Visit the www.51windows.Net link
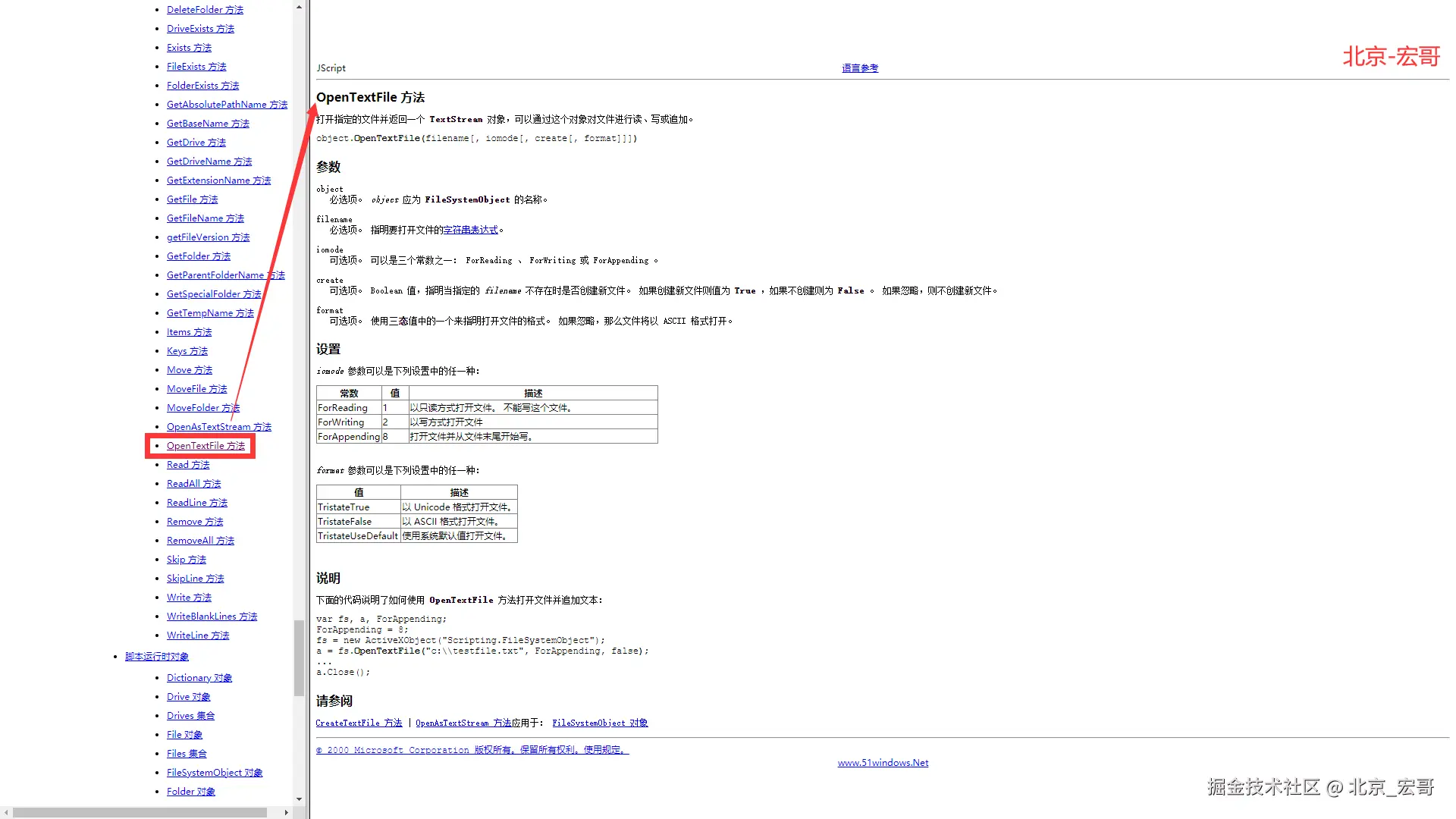 pos(883,763)
